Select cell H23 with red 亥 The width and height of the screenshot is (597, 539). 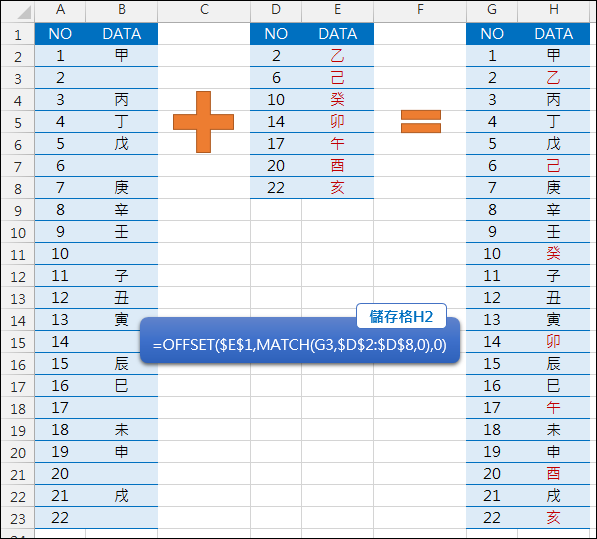[x=554, y=518]
